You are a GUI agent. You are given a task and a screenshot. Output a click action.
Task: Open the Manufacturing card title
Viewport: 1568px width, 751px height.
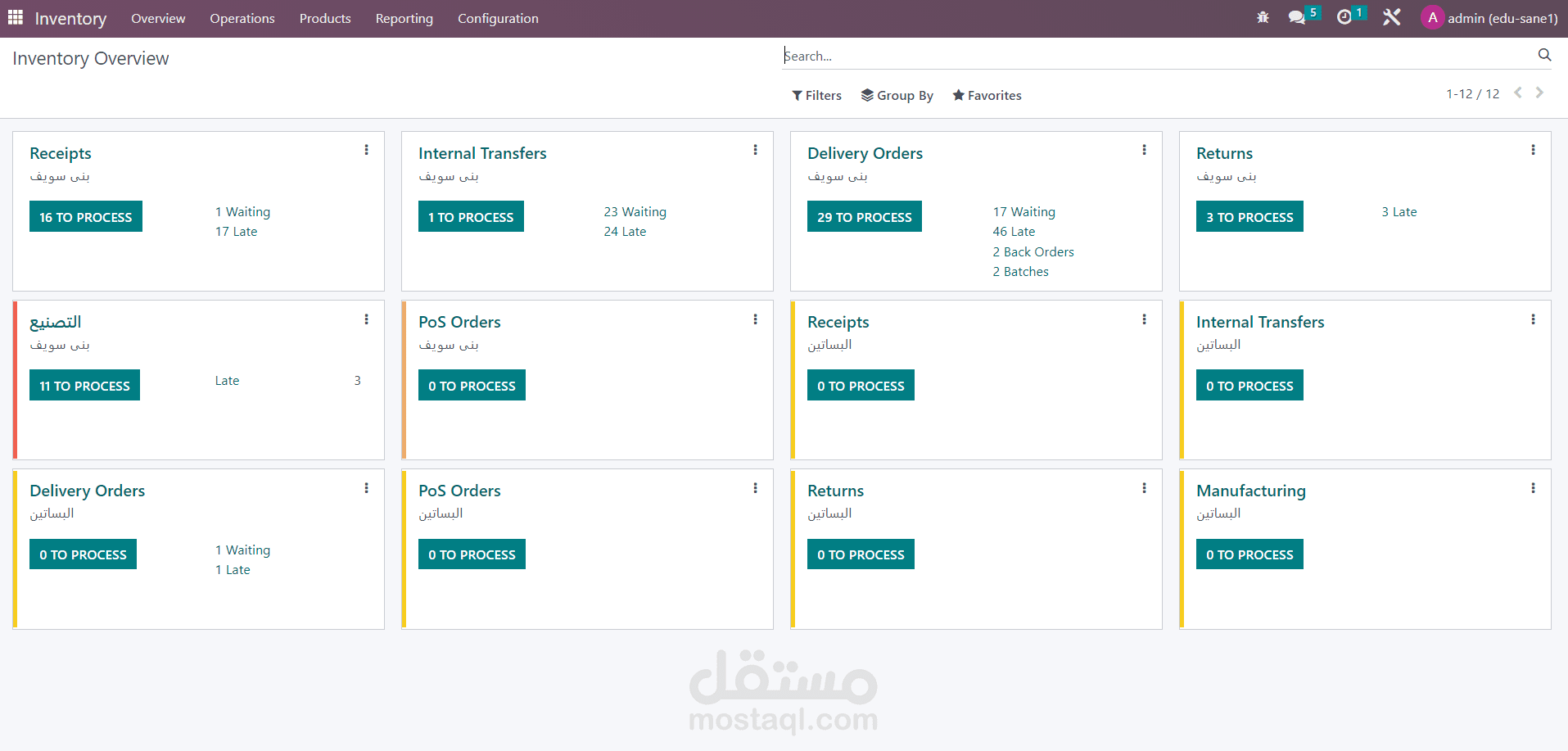coord(1251,491)
